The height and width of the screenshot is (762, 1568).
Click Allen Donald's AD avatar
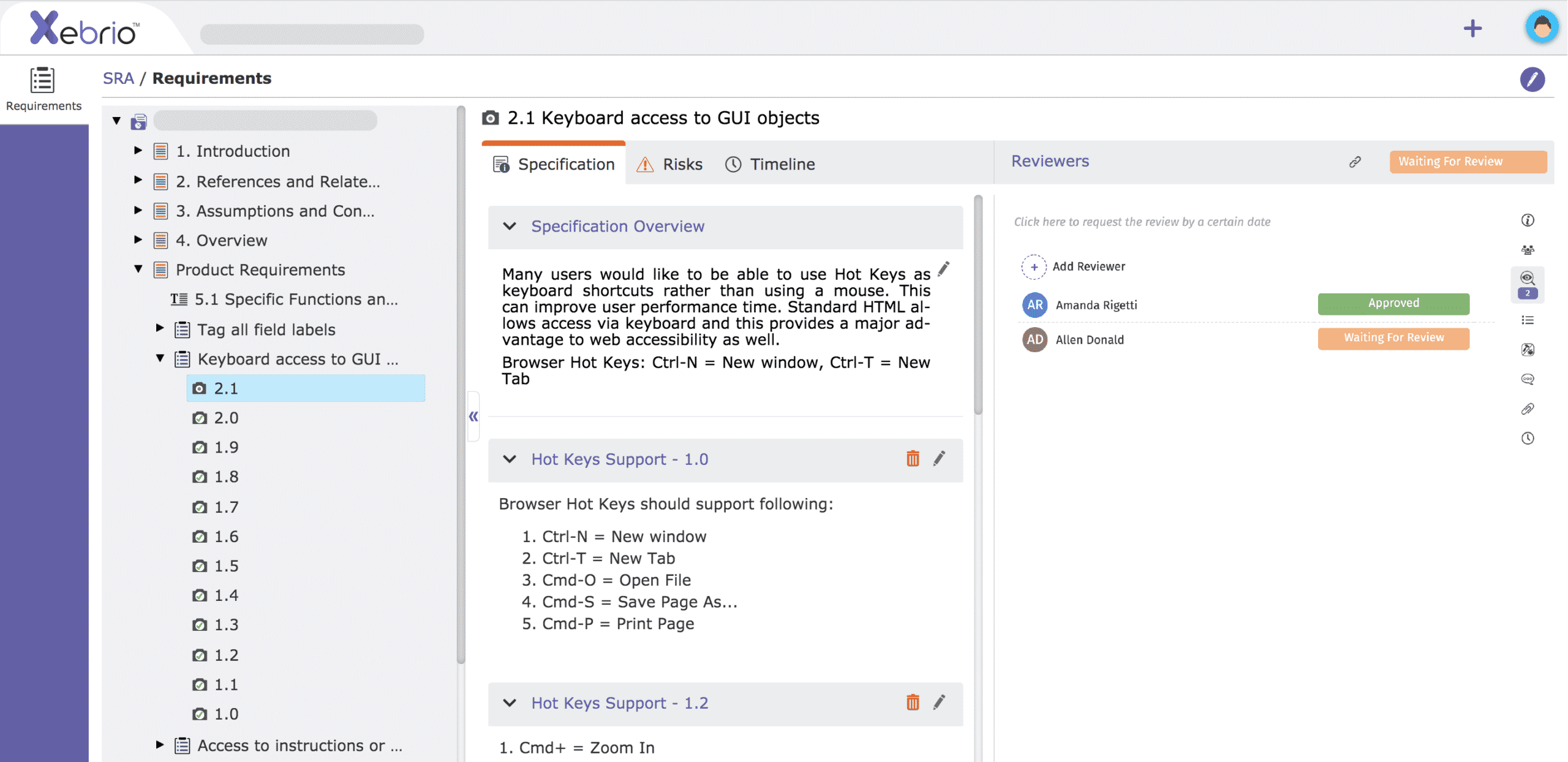pyautogui.click(x=1035, y=339)
